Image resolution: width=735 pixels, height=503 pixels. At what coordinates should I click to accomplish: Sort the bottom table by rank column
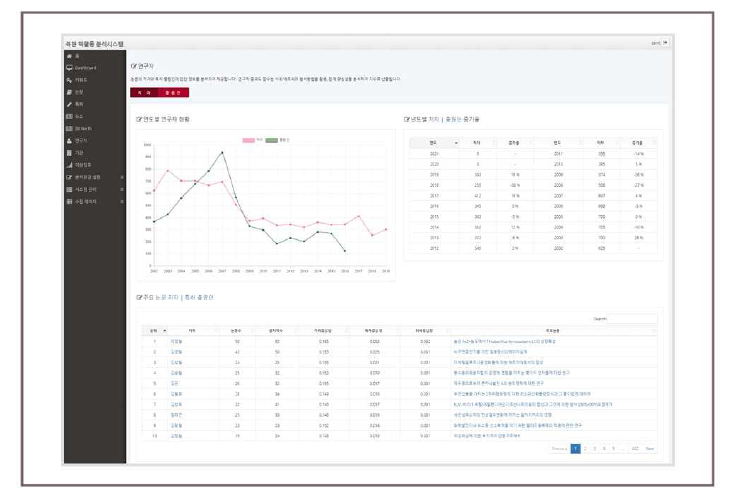pyautogui.click(x=155, y=328)
